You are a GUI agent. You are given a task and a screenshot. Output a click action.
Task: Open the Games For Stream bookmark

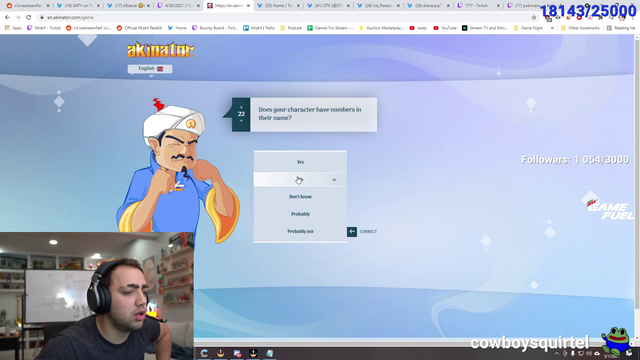[x=330, y=28]
